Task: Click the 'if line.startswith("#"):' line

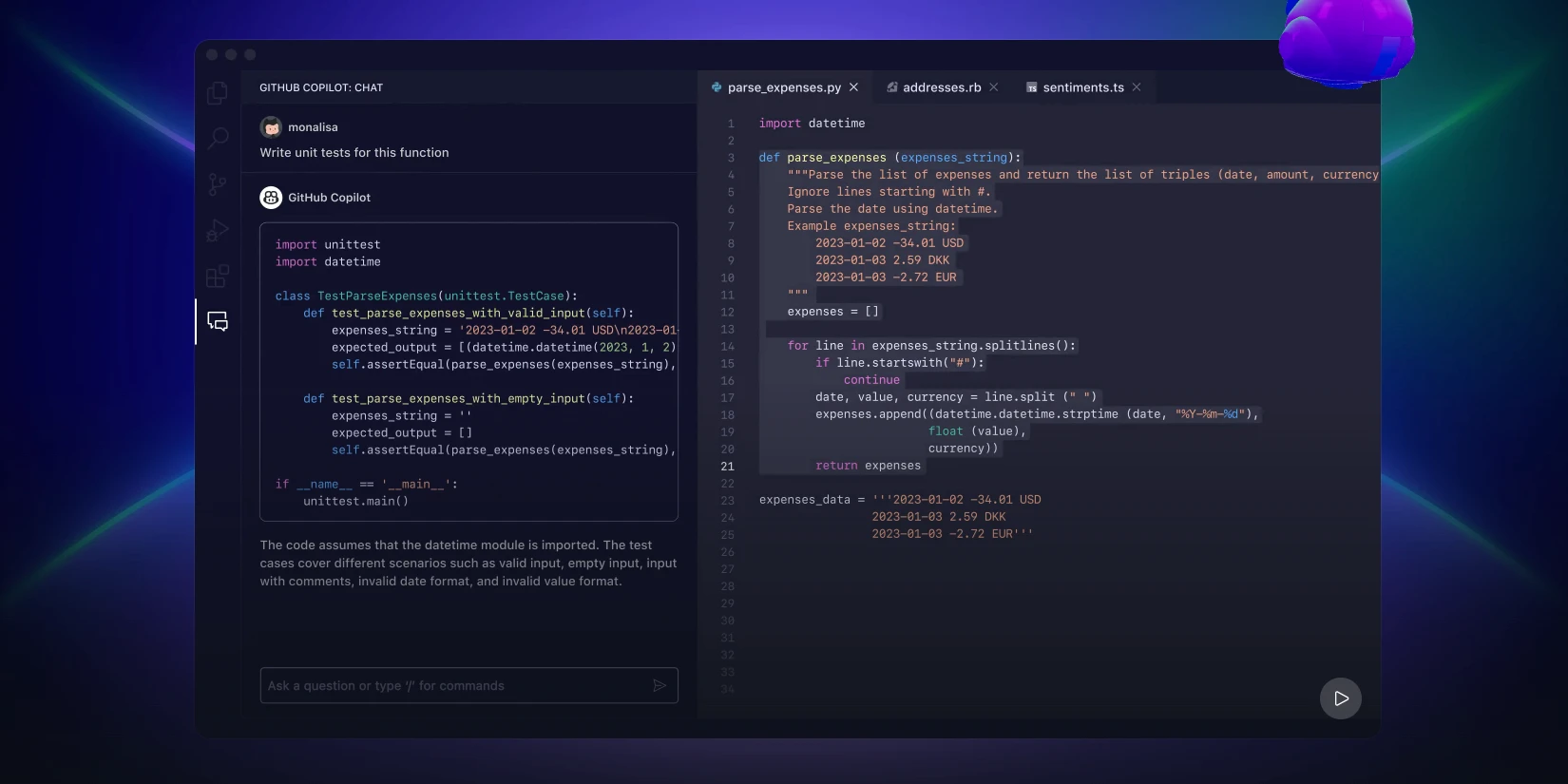Action: [900, 363]
